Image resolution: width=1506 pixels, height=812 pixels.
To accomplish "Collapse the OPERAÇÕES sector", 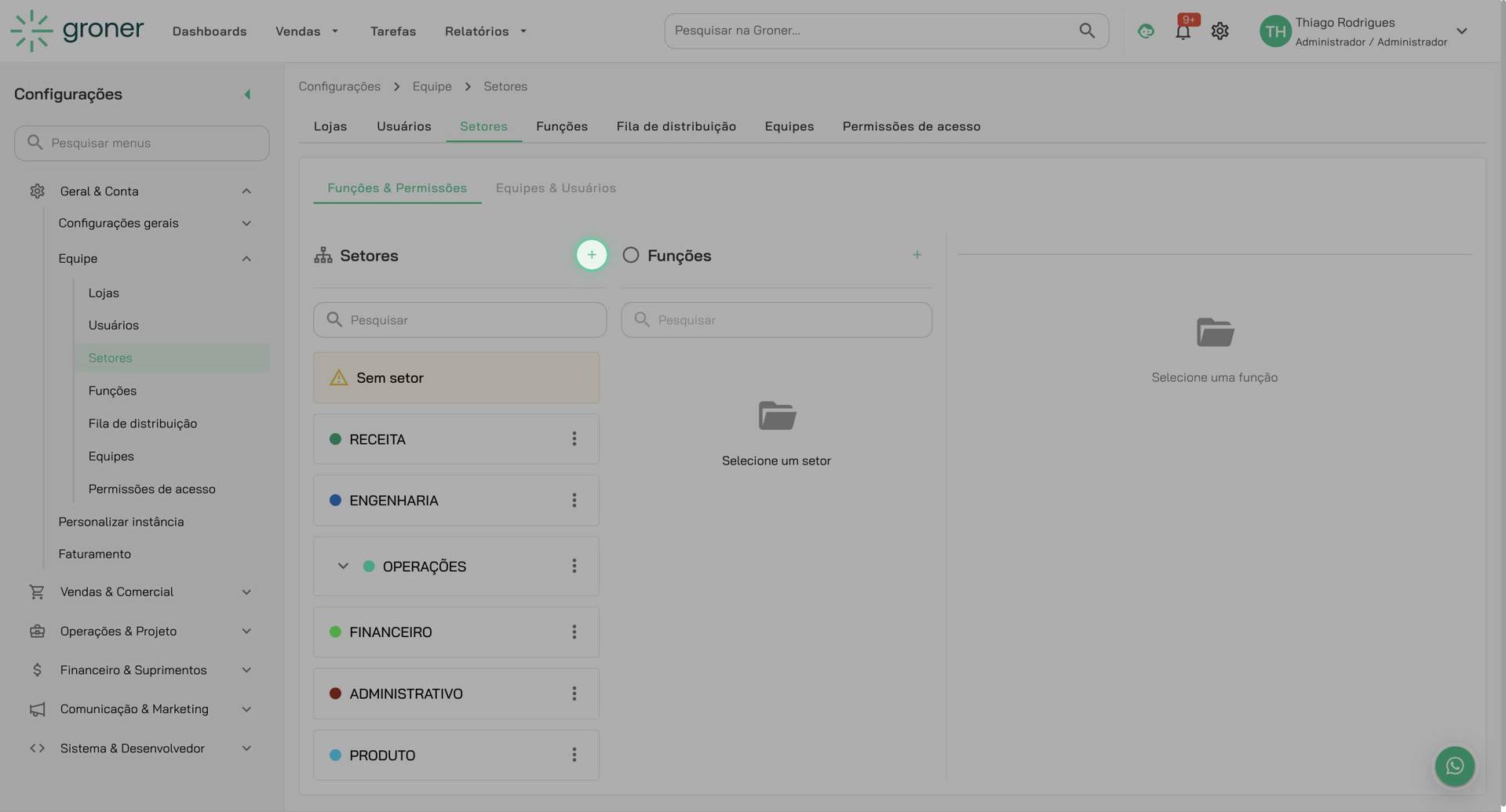I will point(342,566).
